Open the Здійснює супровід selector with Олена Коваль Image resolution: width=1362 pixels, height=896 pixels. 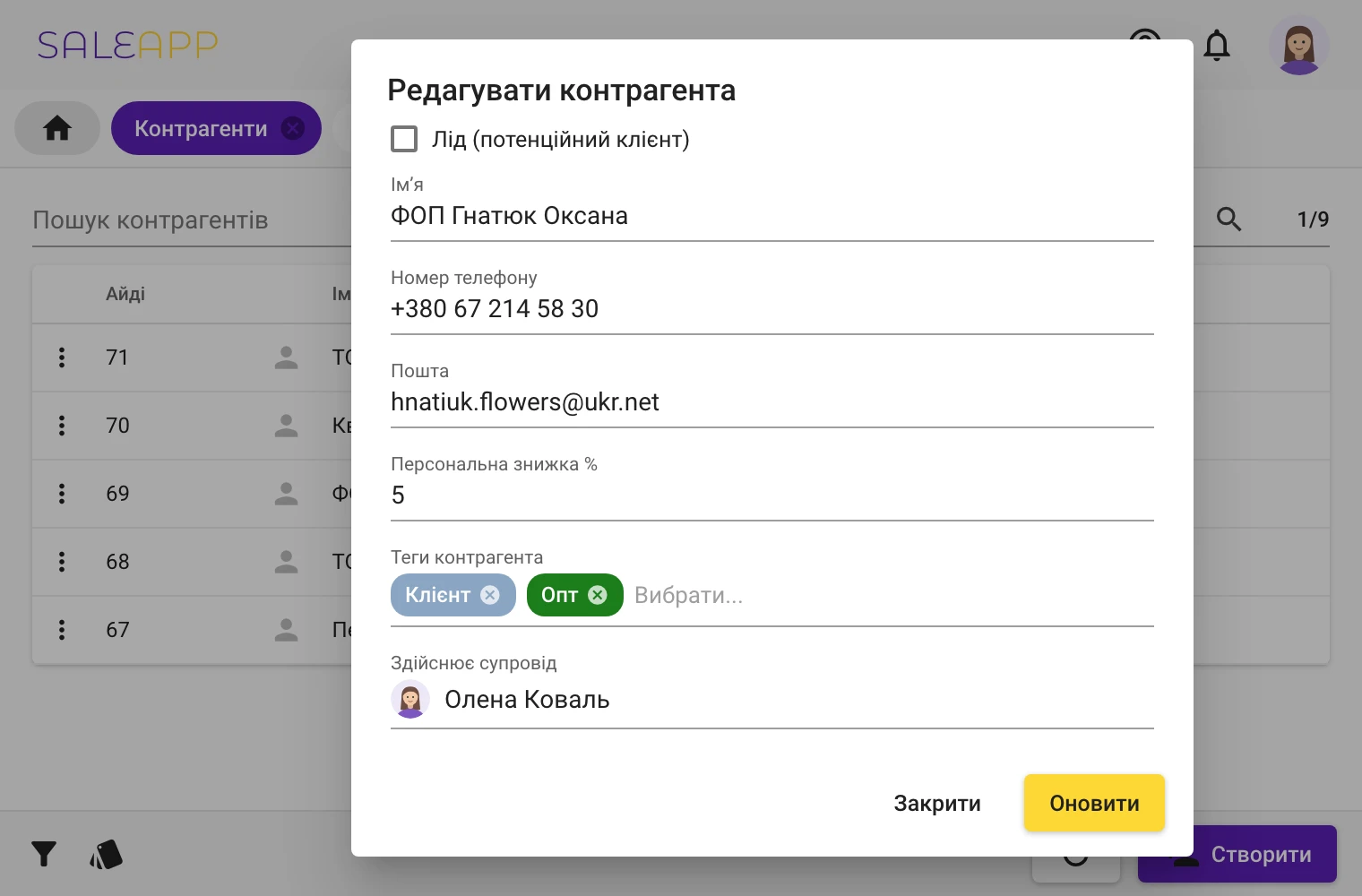(x=772, y=700)
